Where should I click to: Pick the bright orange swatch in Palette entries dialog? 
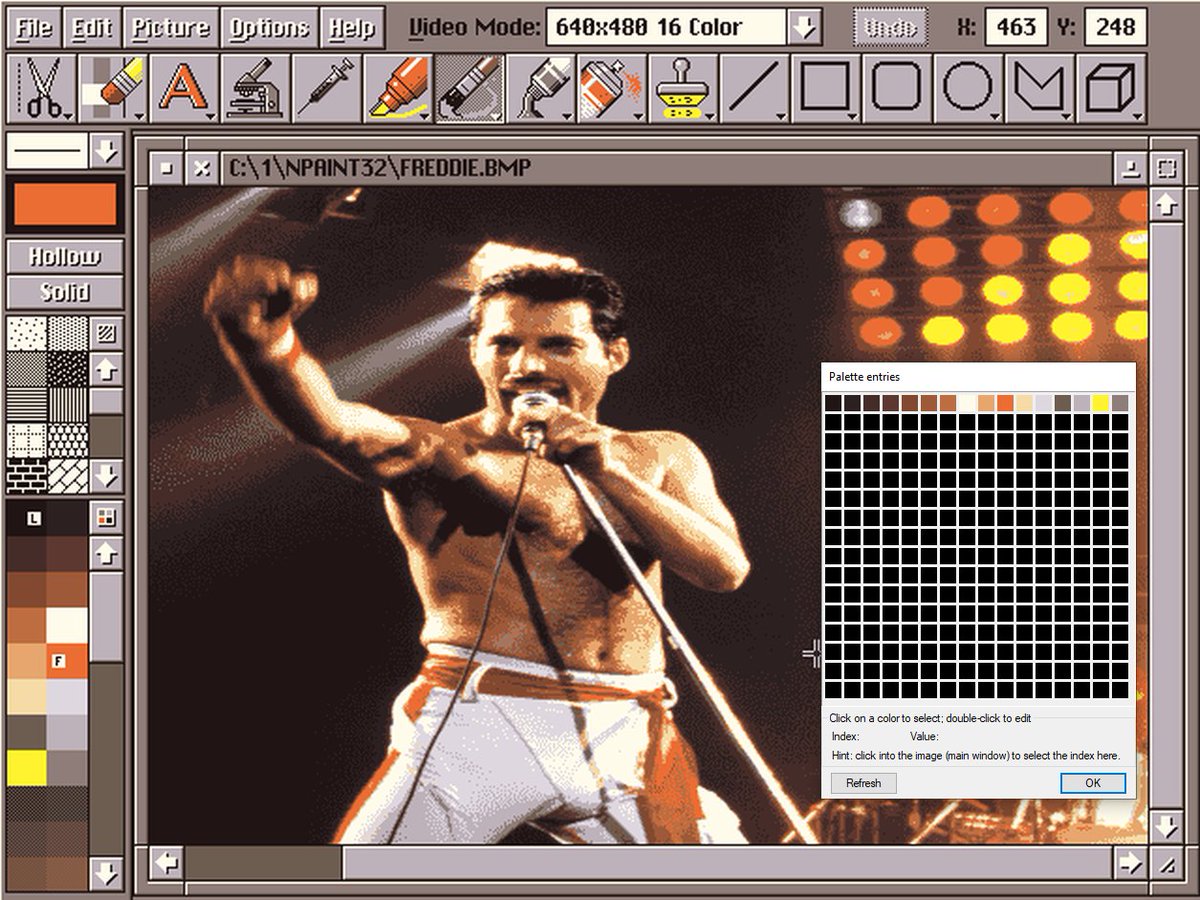[1005, 402]
